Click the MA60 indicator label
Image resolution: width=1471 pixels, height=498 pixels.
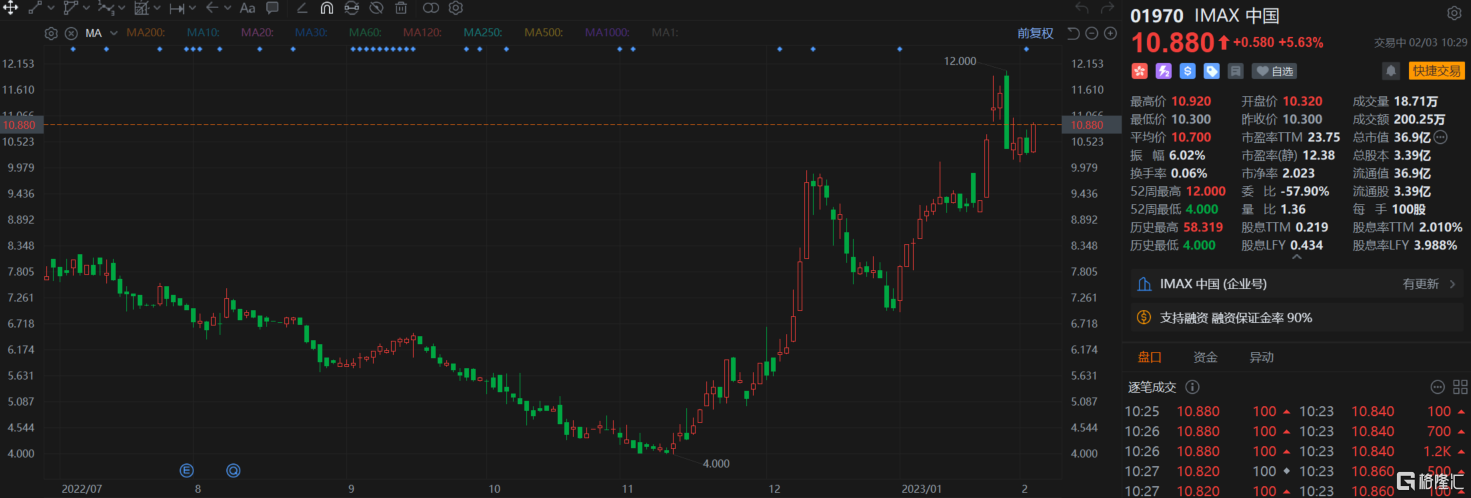click(x=365, y=33)
